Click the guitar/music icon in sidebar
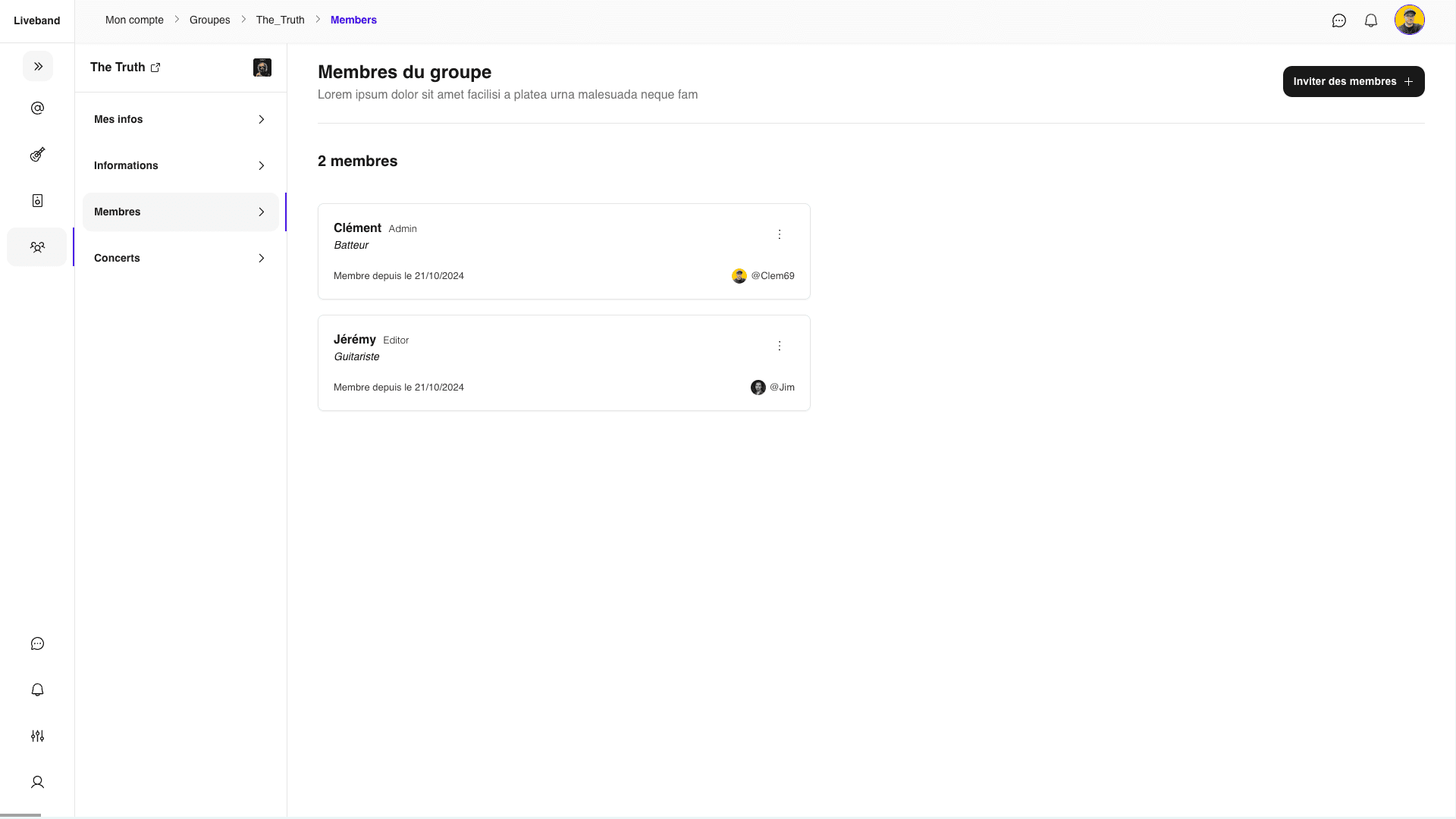The image size is (1456, 819). 37,154
